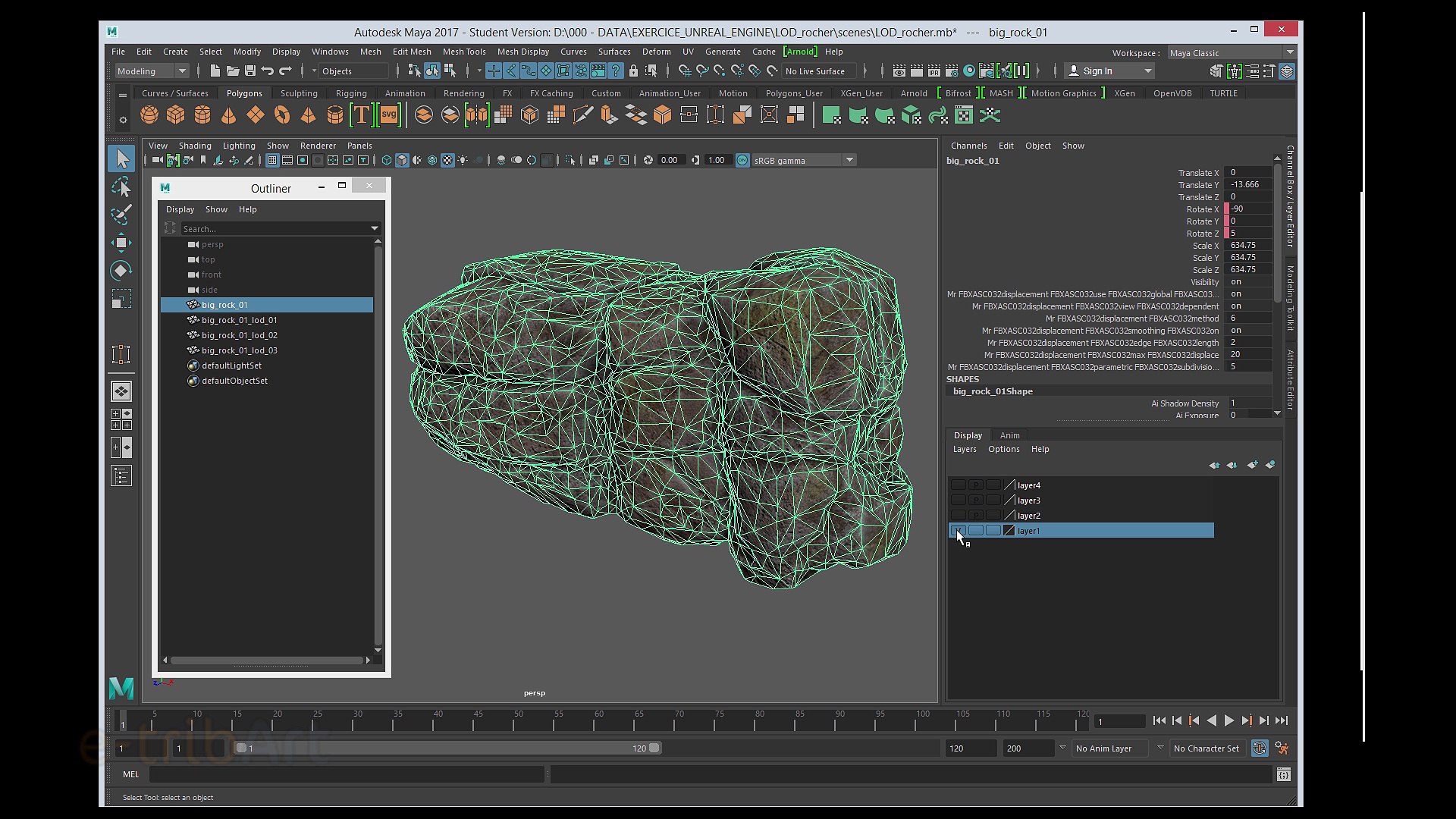Click the polygon Type tool shelf icon

(362, 115)
